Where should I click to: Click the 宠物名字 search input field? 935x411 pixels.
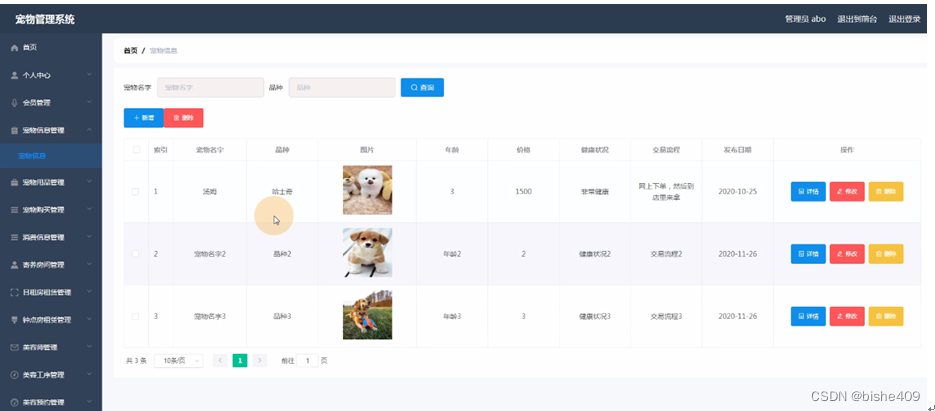210,88
